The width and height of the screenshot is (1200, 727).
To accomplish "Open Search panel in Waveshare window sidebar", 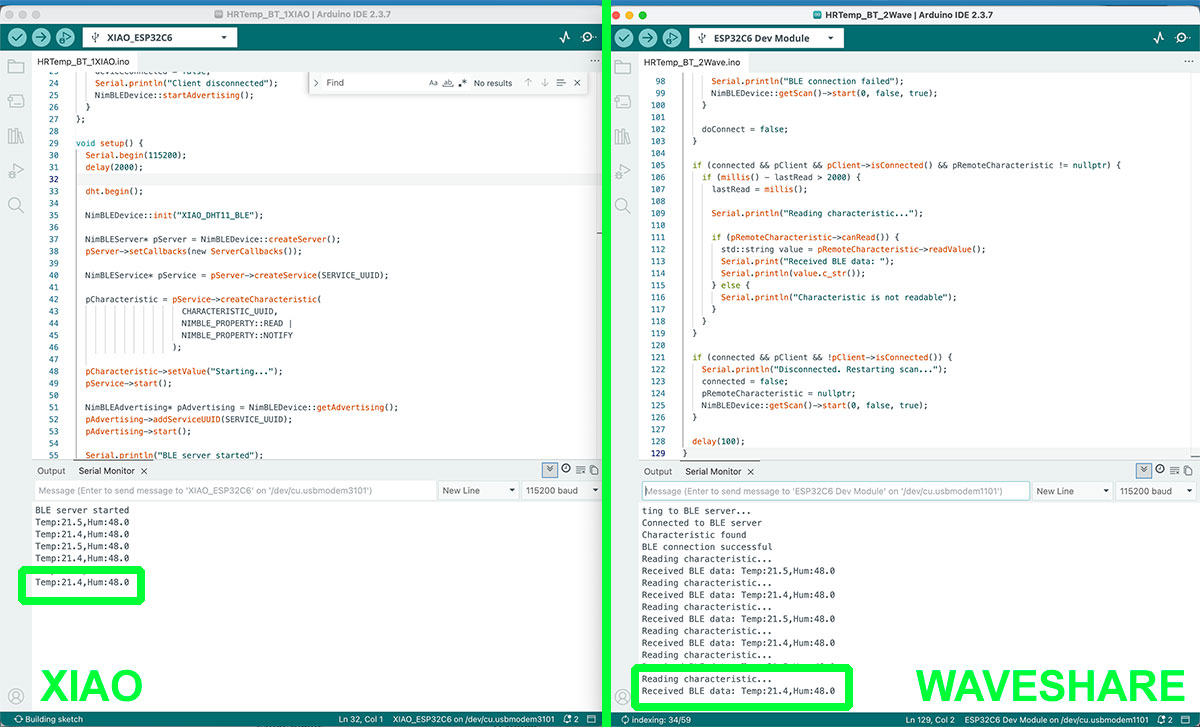I will (622, 205).
